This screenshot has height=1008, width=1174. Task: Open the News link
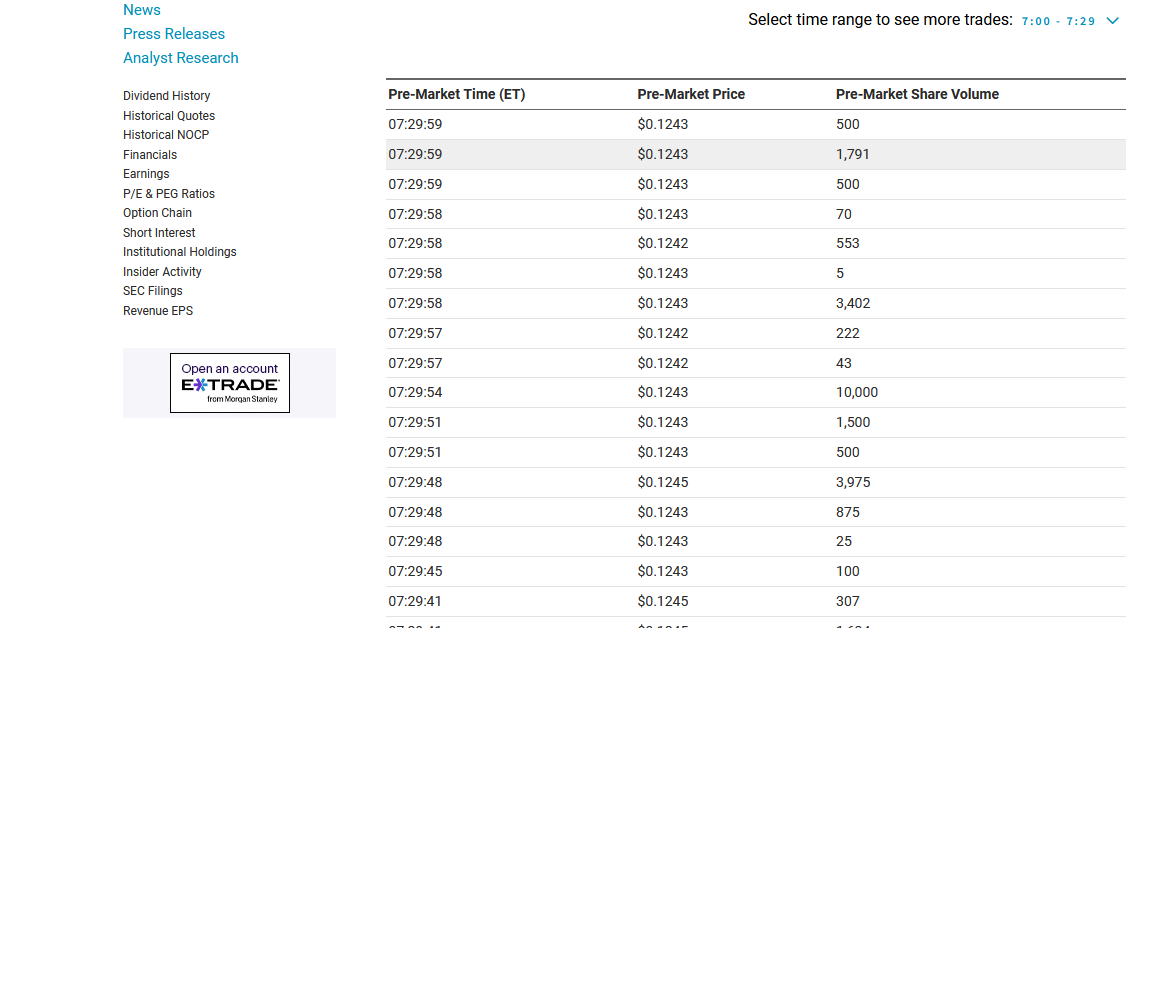pos(142,10)
